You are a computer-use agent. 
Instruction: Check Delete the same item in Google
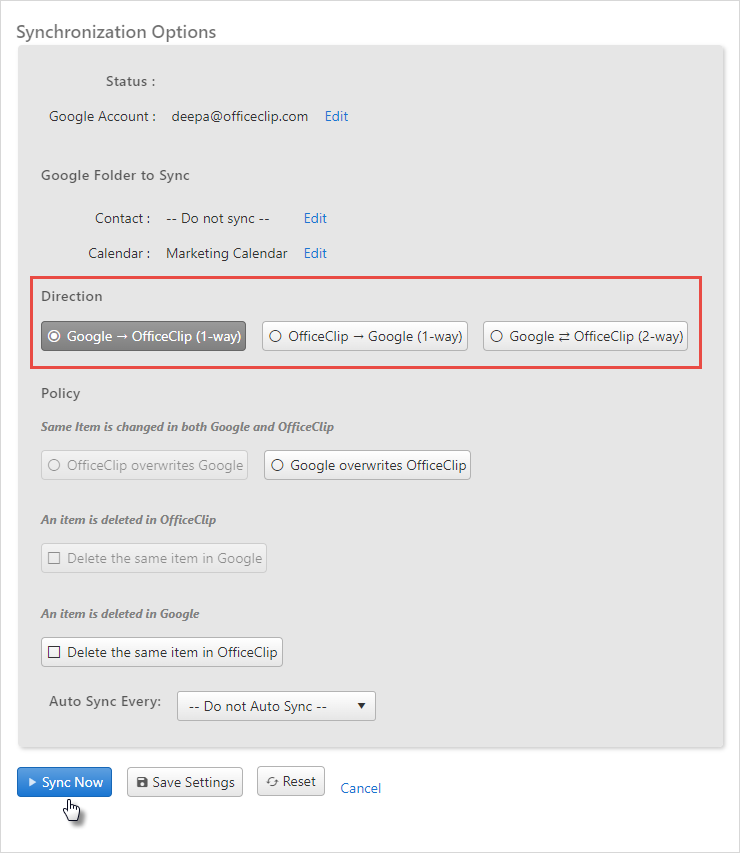tap(154, 558)
